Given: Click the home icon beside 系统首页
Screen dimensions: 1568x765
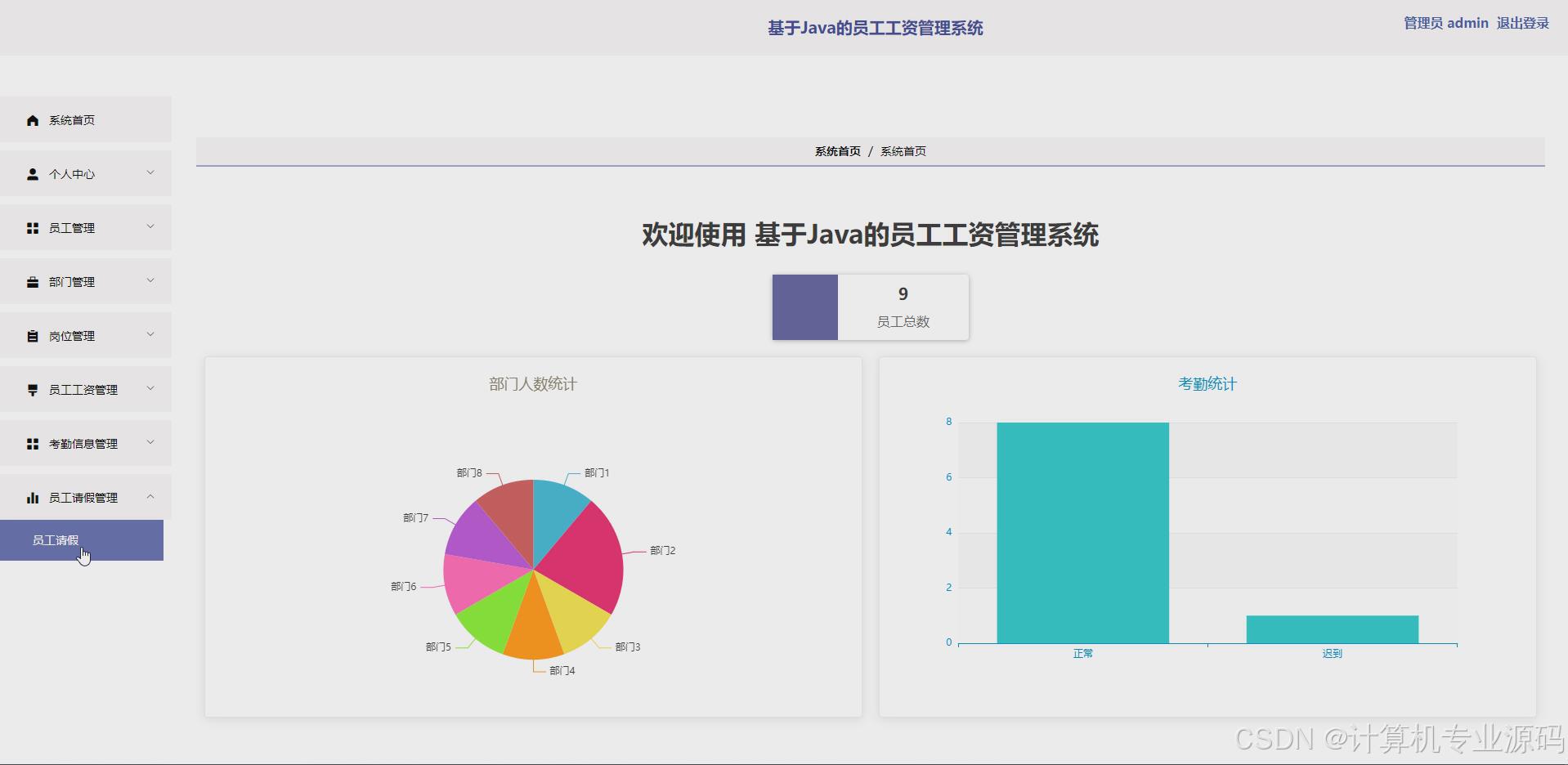Looking at the screenshot, I should tap(33, 120).
